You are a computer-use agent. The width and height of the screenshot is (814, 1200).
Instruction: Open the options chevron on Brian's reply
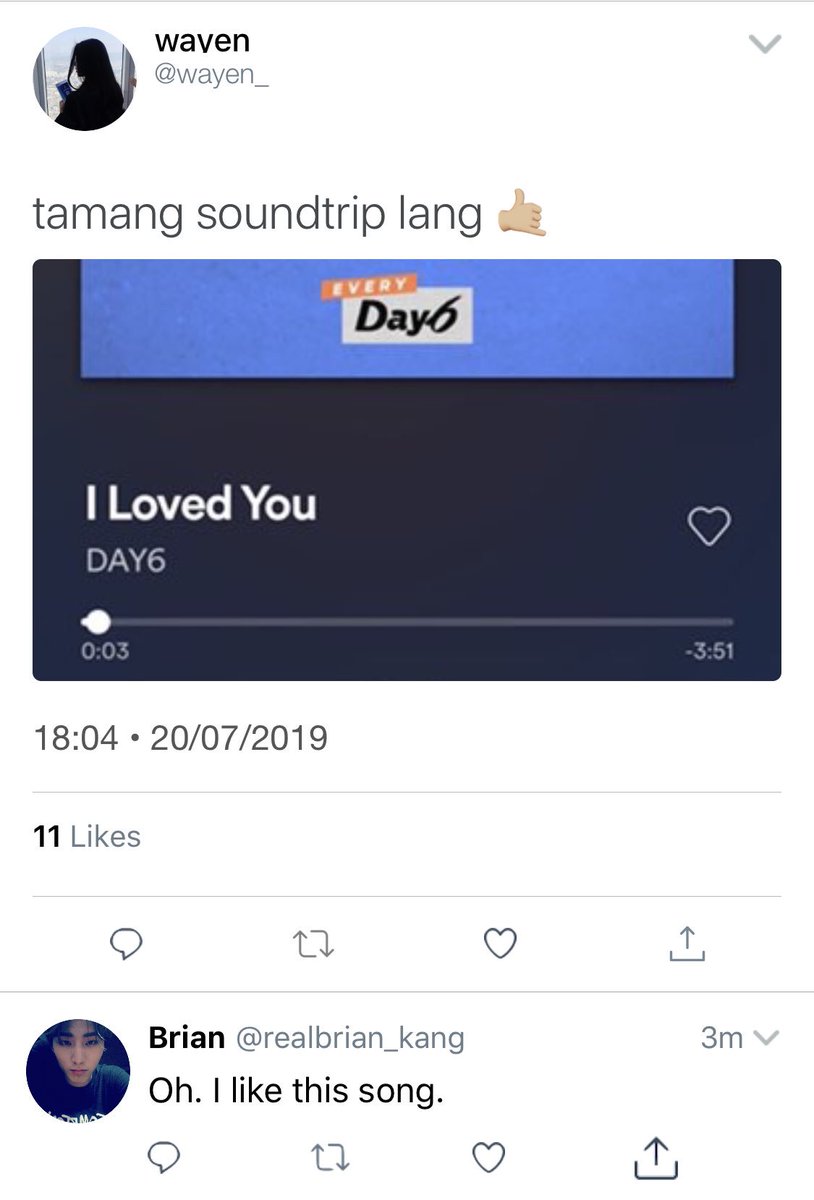tap(764, 1038)
